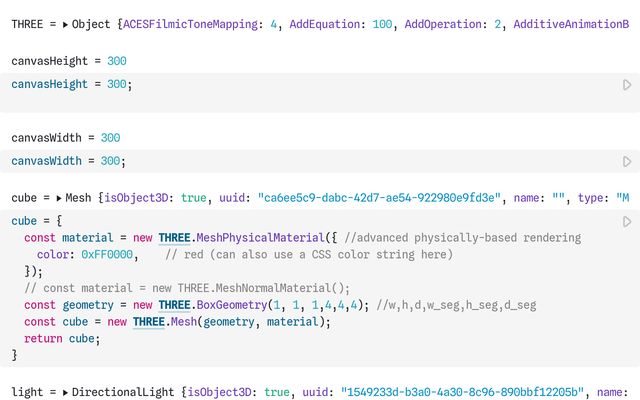Viewport: 640px width, 400px height.
Task: Click the canvasWidth output value 300
Action: 110,137
